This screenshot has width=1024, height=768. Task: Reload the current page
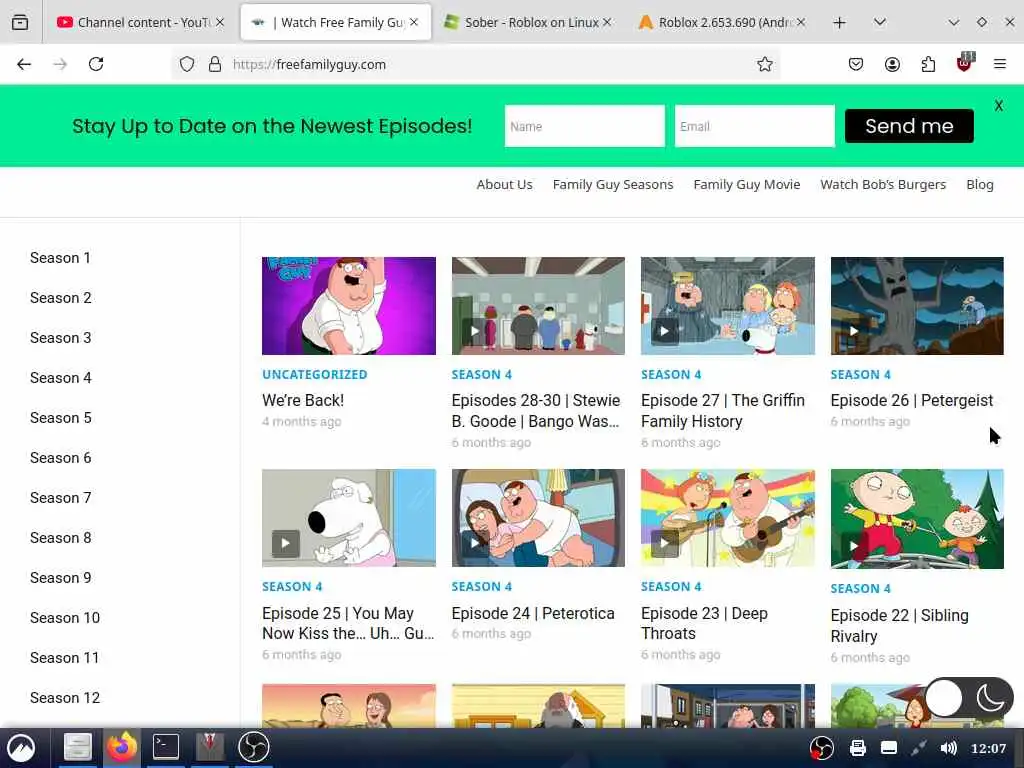pos(96,64)
